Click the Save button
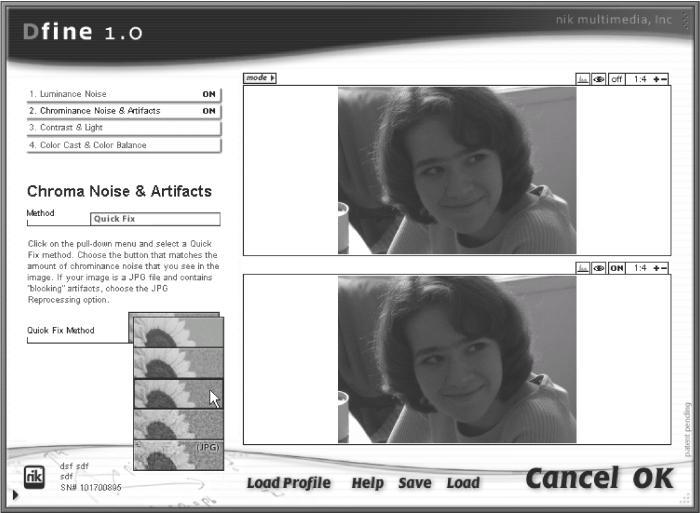This screenshot has width=700, height=513. (415, 483)
